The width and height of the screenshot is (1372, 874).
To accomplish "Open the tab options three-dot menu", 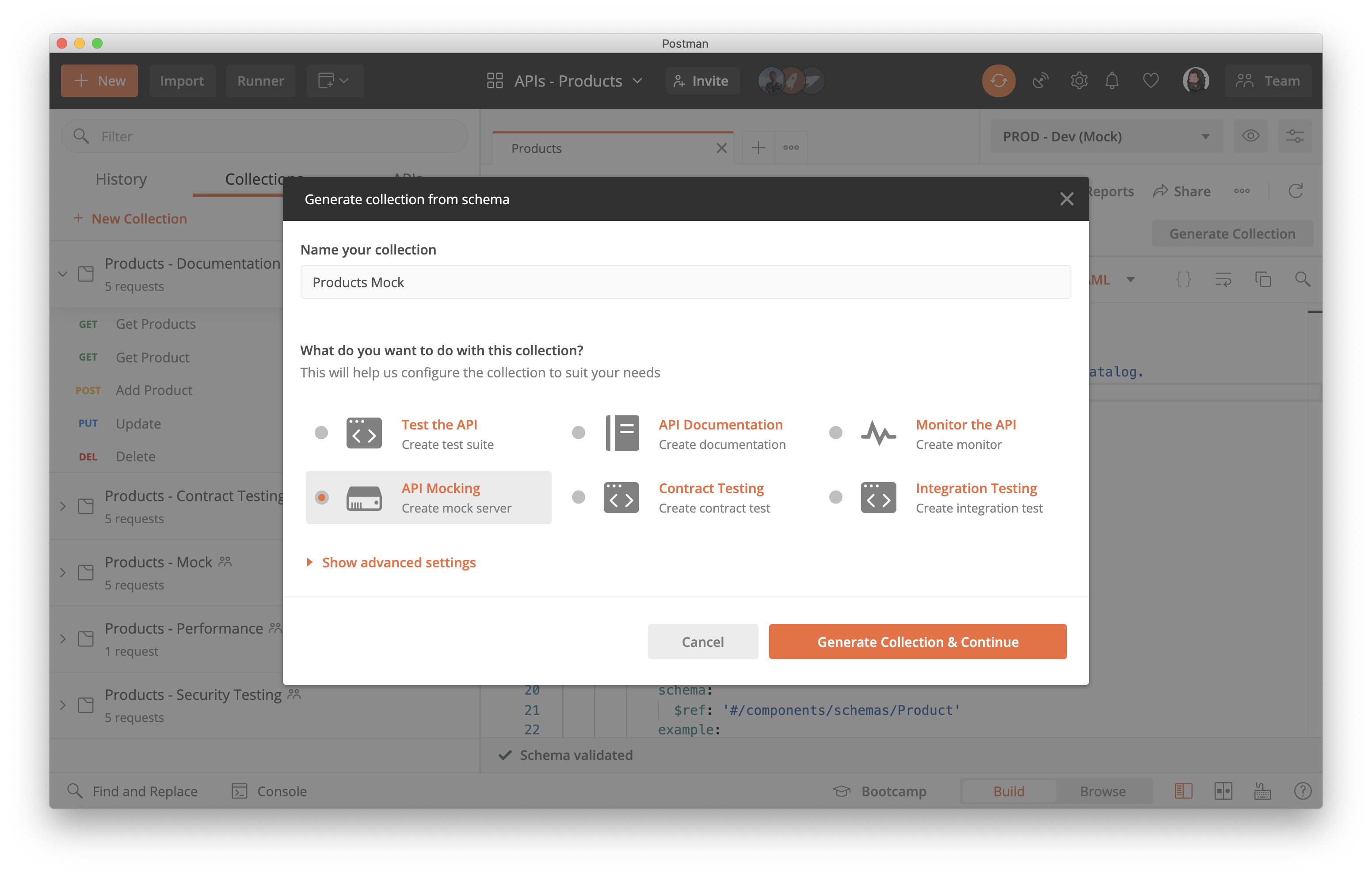I will (x=790, y=148).
